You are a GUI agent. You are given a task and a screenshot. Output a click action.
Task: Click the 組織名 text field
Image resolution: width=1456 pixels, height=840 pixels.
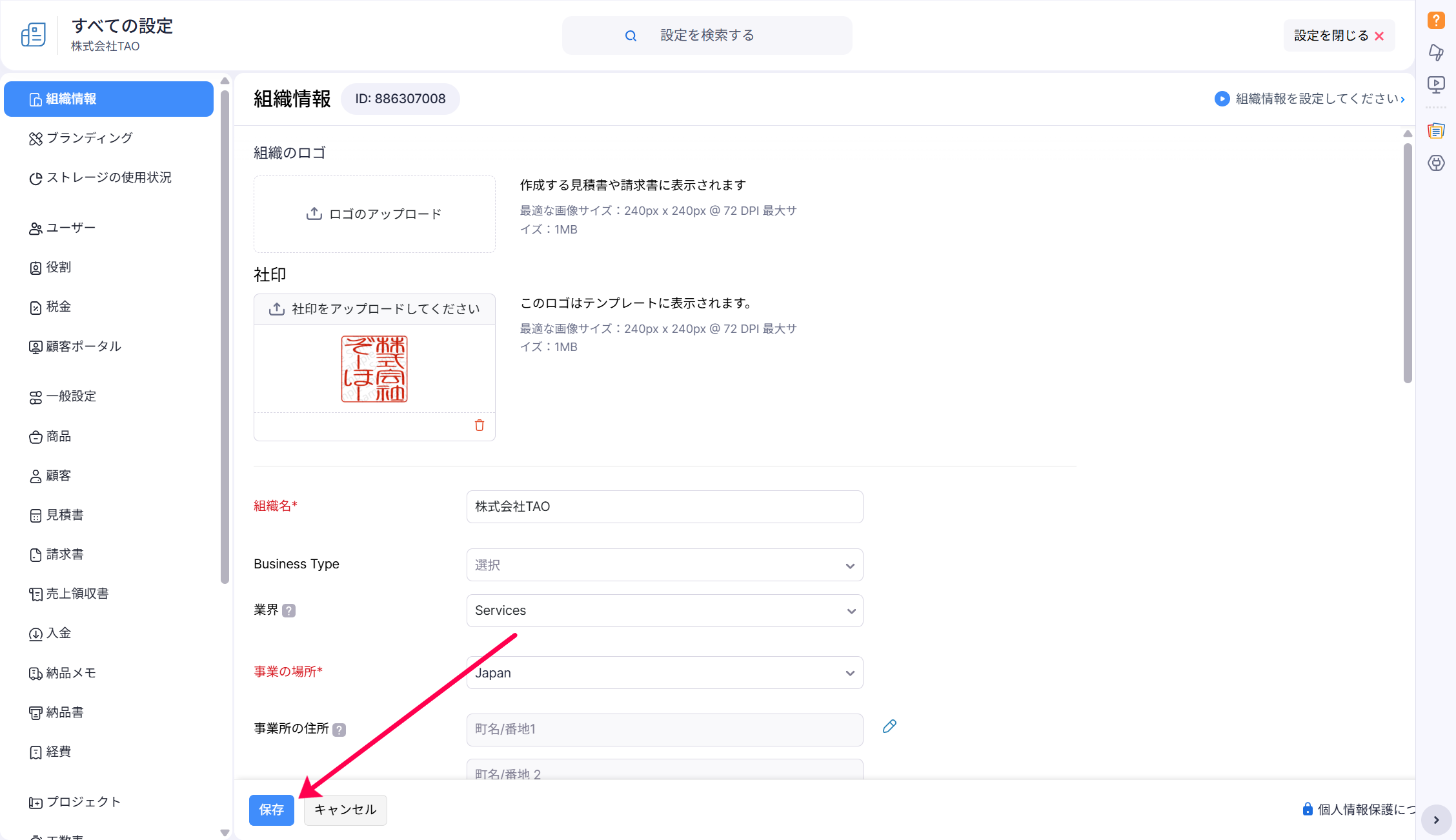click(664, 506)
